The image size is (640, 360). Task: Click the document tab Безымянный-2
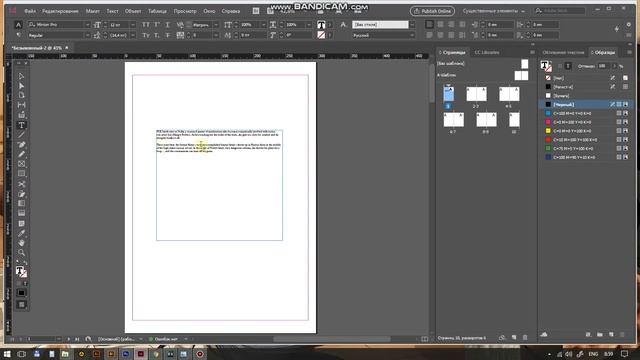(x=37, y=48)
